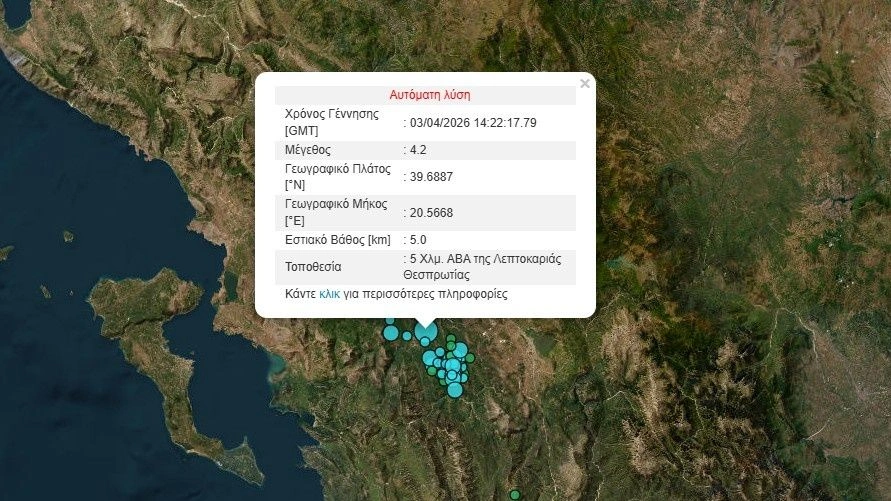The height and width of the screenshot is (501, 891).
Task: Click the 'Μέγεθος' row label
Action: point(308,150)
